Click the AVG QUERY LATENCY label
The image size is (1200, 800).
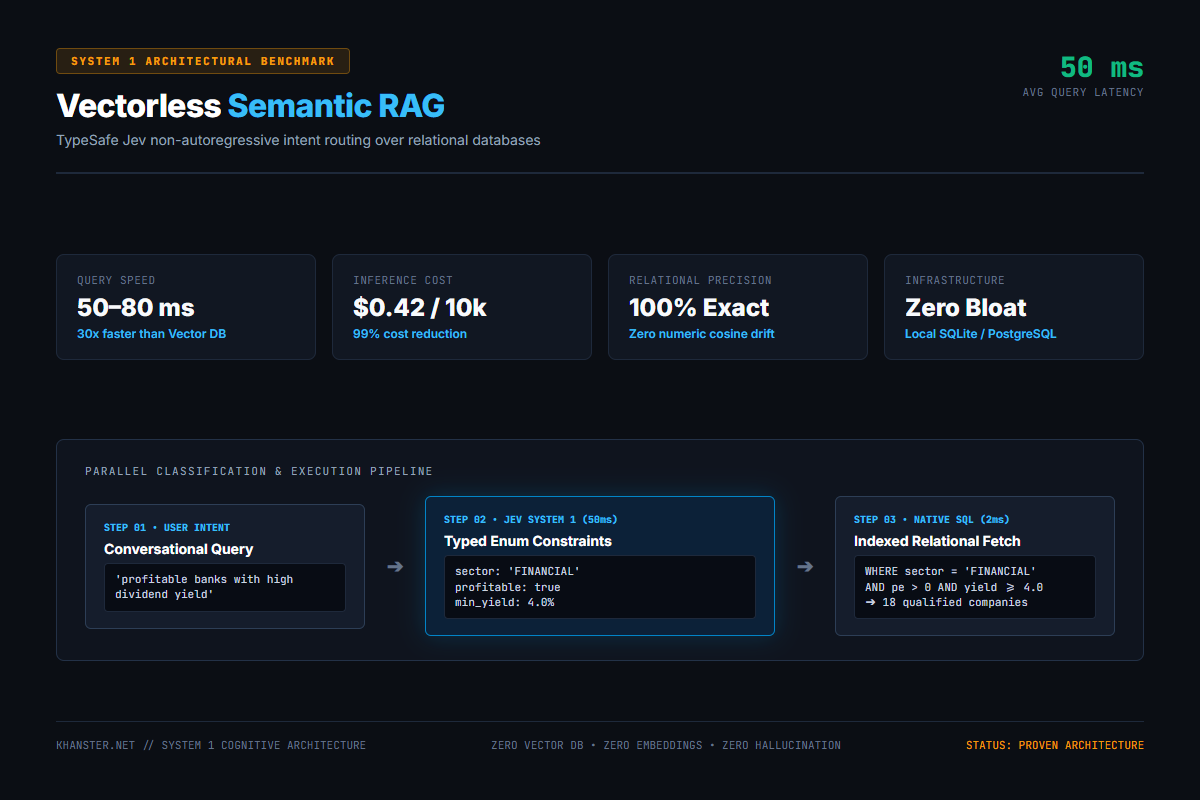[x=1083, y=92]
